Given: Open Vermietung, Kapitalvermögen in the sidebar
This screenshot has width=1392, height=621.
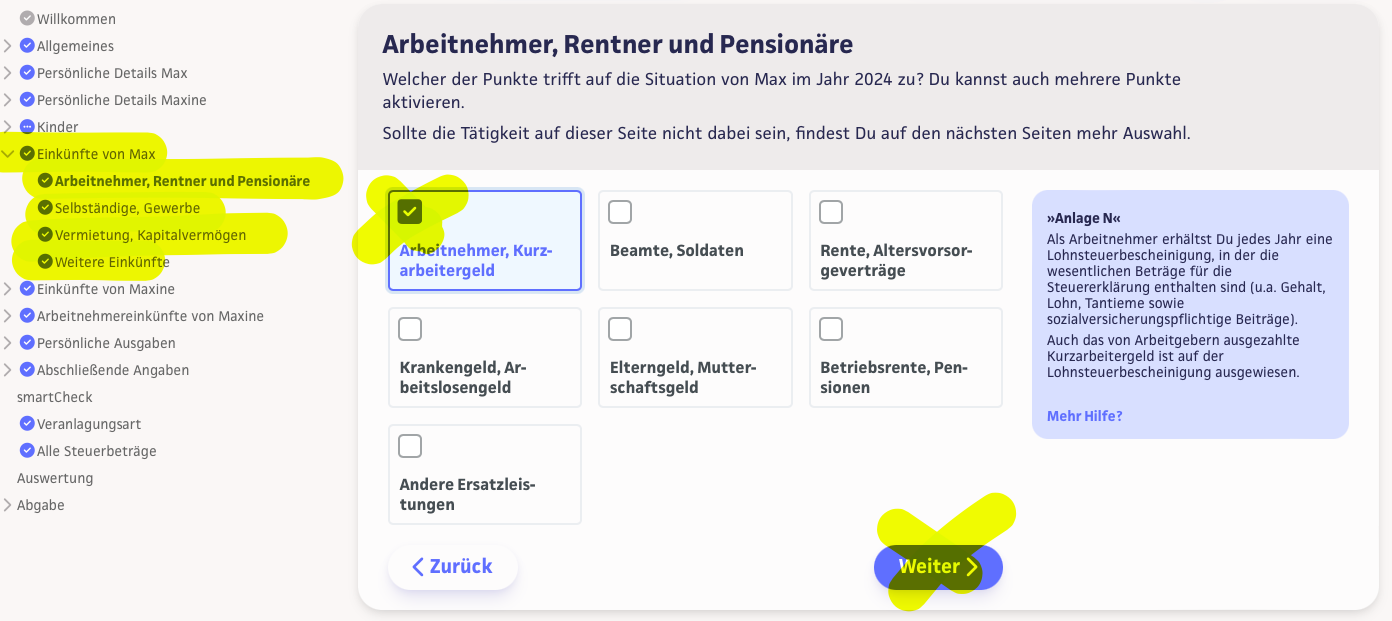Looking at the screenshot, I should 150,235.
